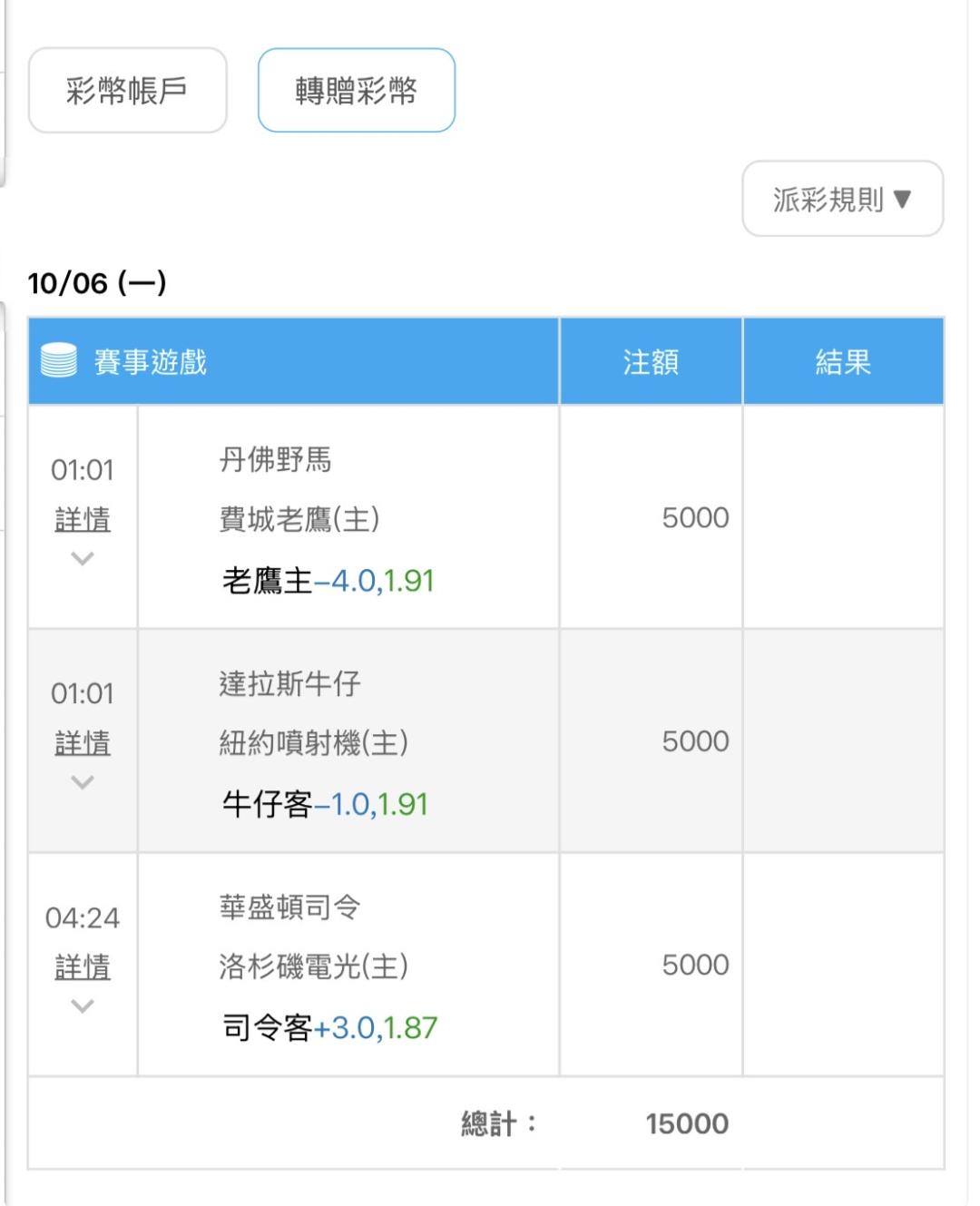Open the 派彩規則 dropdown
The height and width of the screenshot is (1206, 980).
click(x=842, y=199)
